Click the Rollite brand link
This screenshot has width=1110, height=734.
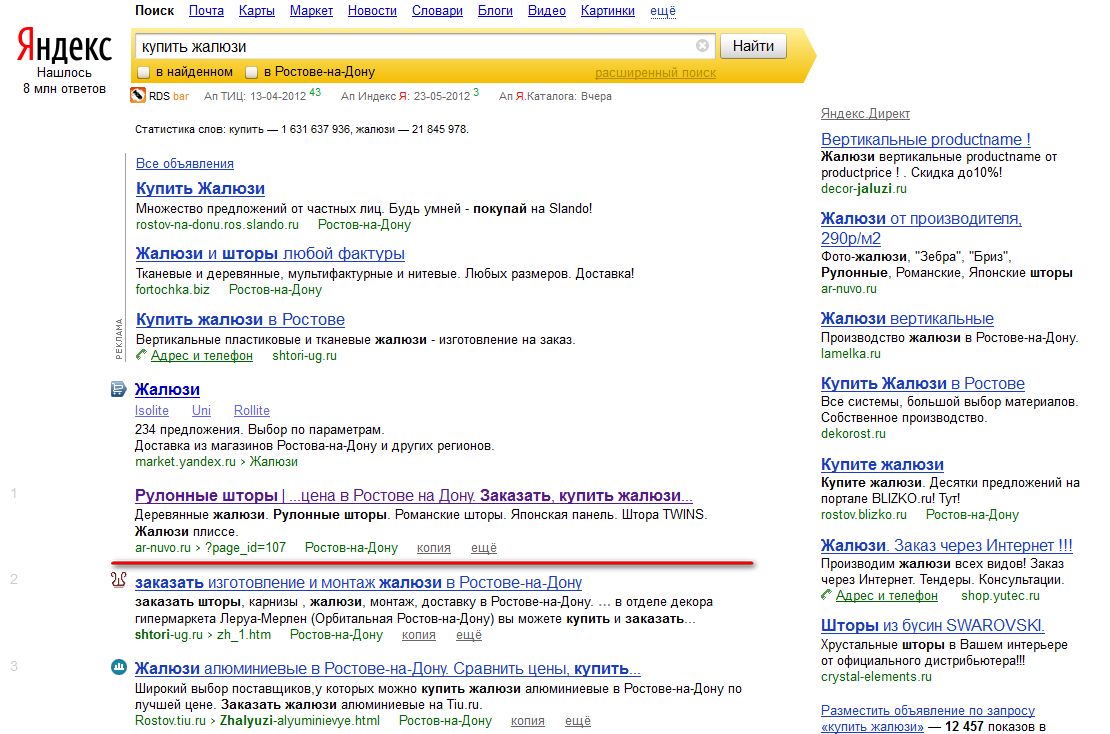click(252, 411)
